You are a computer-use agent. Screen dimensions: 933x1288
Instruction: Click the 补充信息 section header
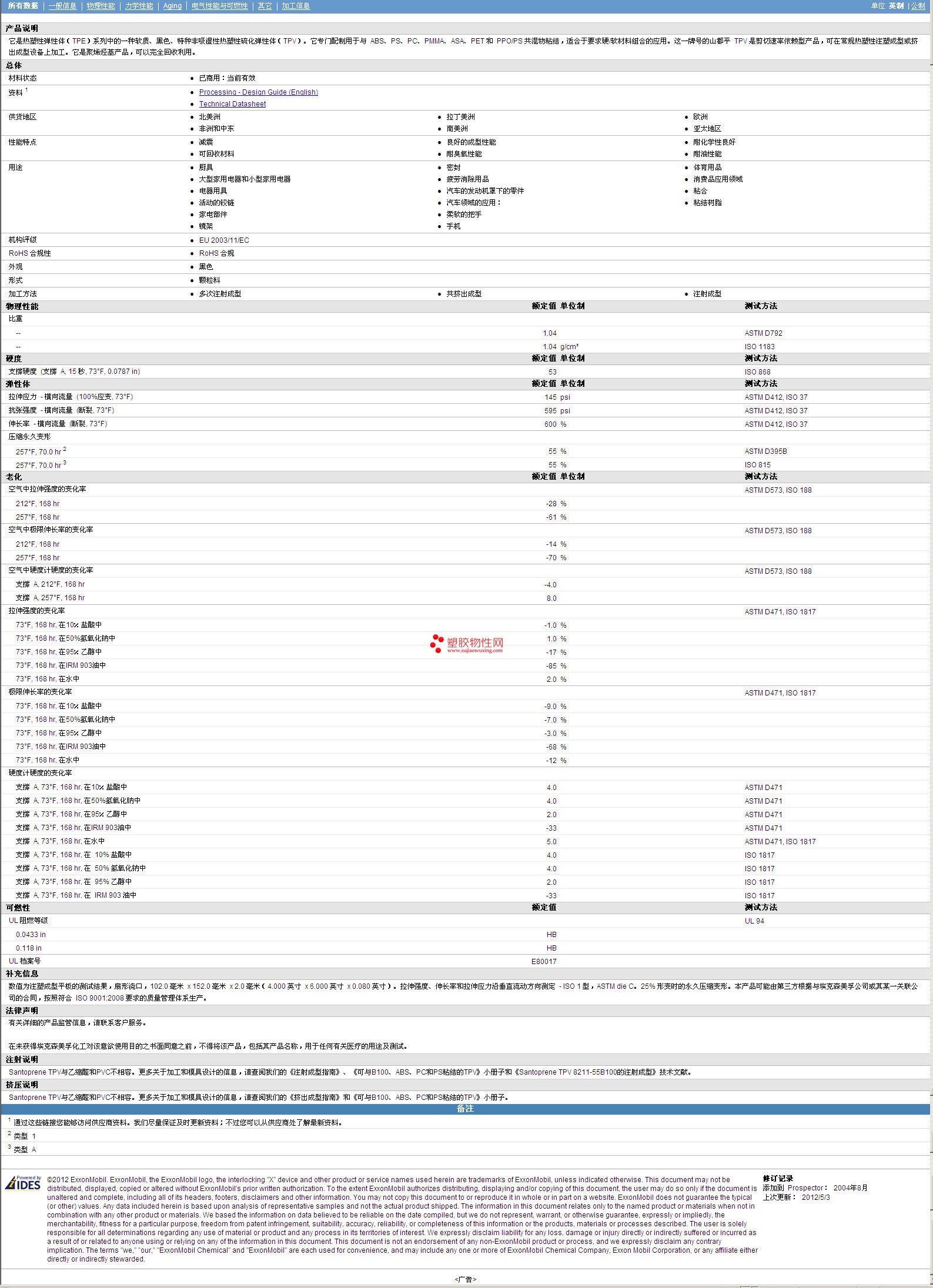coord(22,974)
